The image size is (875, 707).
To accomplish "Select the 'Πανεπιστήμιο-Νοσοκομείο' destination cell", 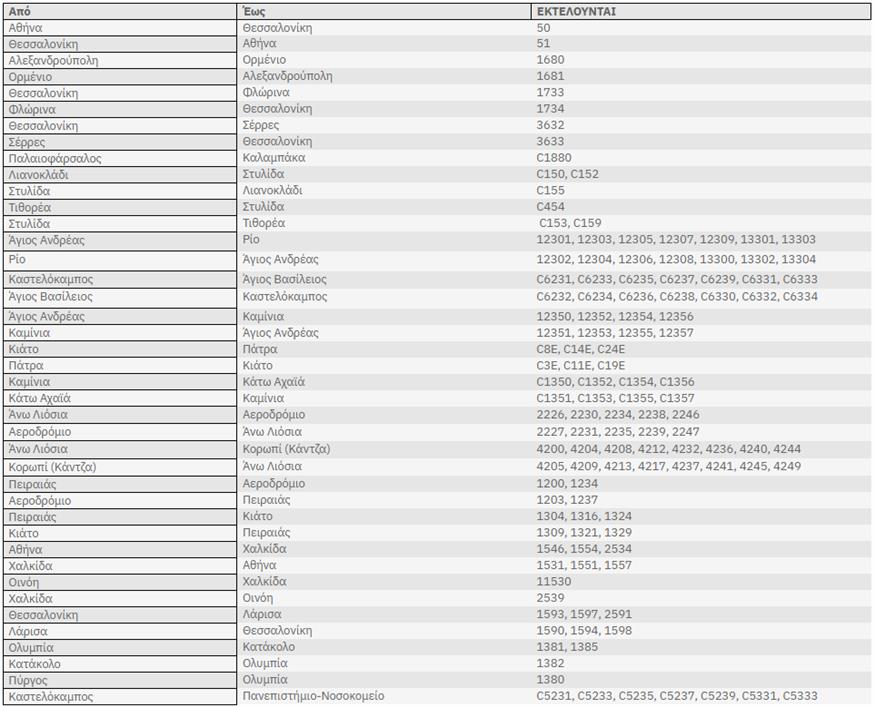I will click(x=313, y=696).
